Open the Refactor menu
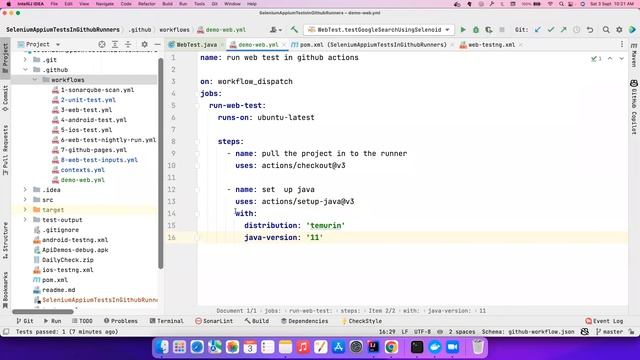This screenshot has height=360, width=640. pos(147,4)
